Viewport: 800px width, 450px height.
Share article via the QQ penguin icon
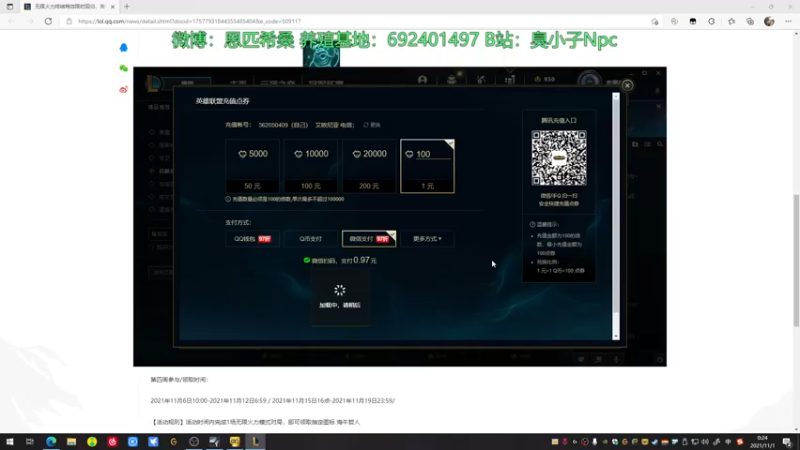pyautogui.click(x=123, y=47)
